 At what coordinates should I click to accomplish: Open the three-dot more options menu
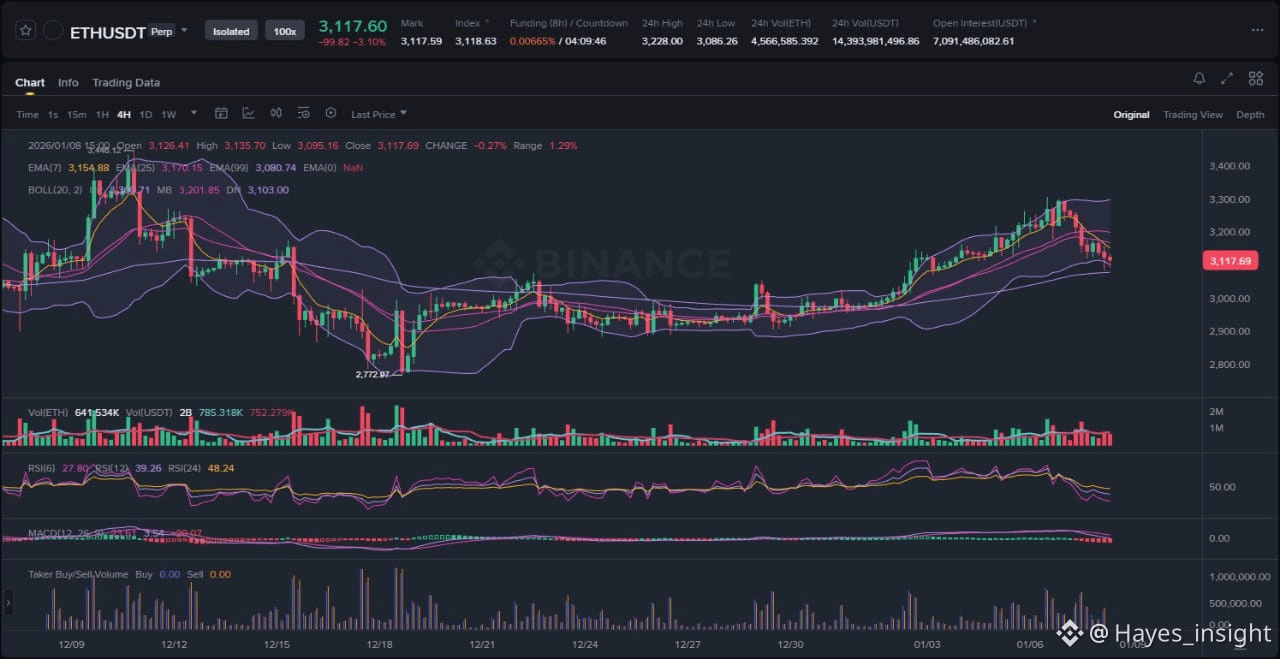point(1257,31)
